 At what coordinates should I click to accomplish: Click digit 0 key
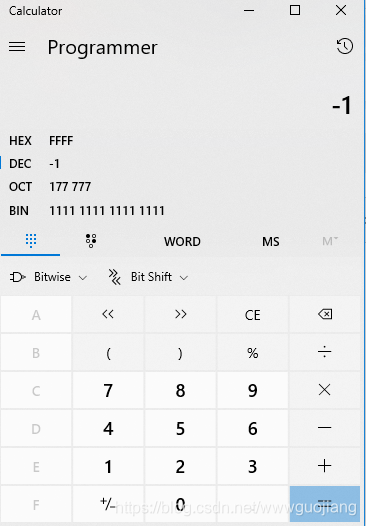[180, 504]
